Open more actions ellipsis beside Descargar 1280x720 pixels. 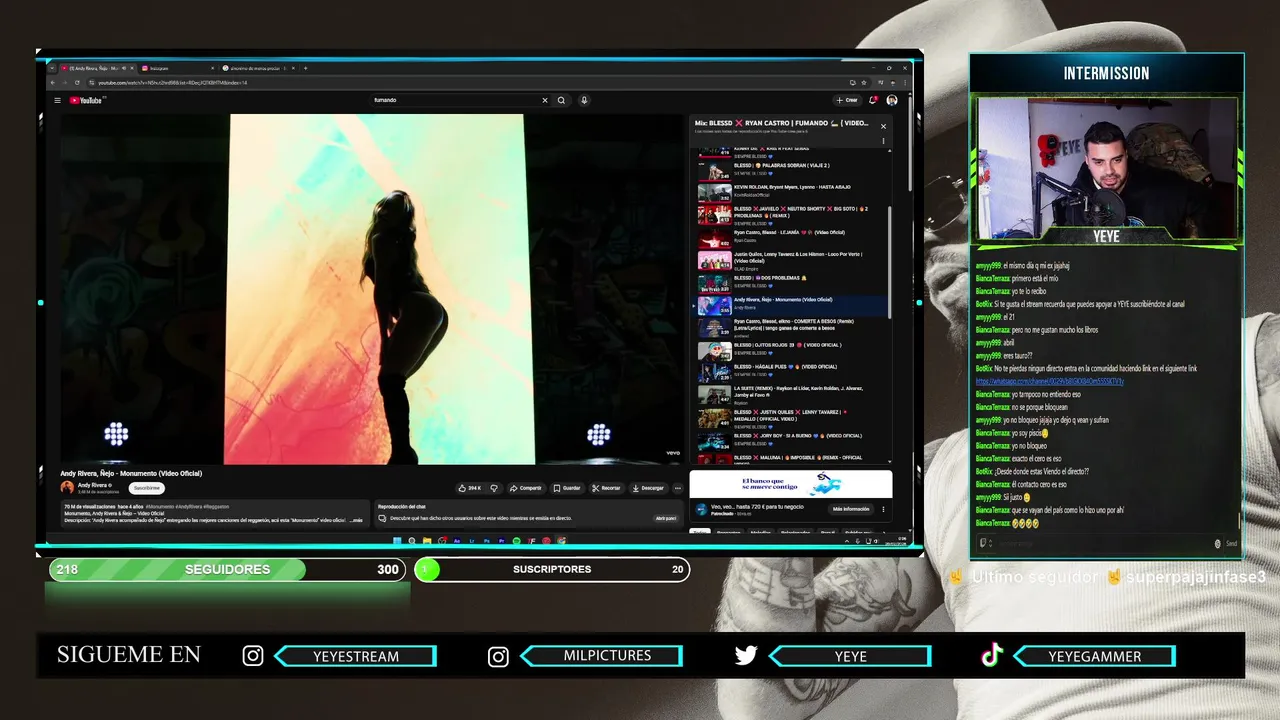tap(678, 488)
